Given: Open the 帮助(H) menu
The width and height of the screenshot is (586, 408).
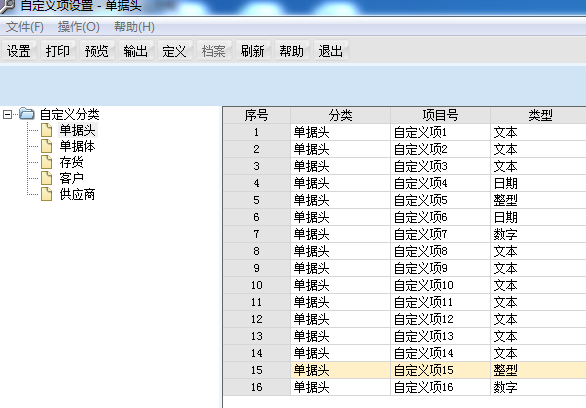Looking at the screenshot, I should [134, 27].
